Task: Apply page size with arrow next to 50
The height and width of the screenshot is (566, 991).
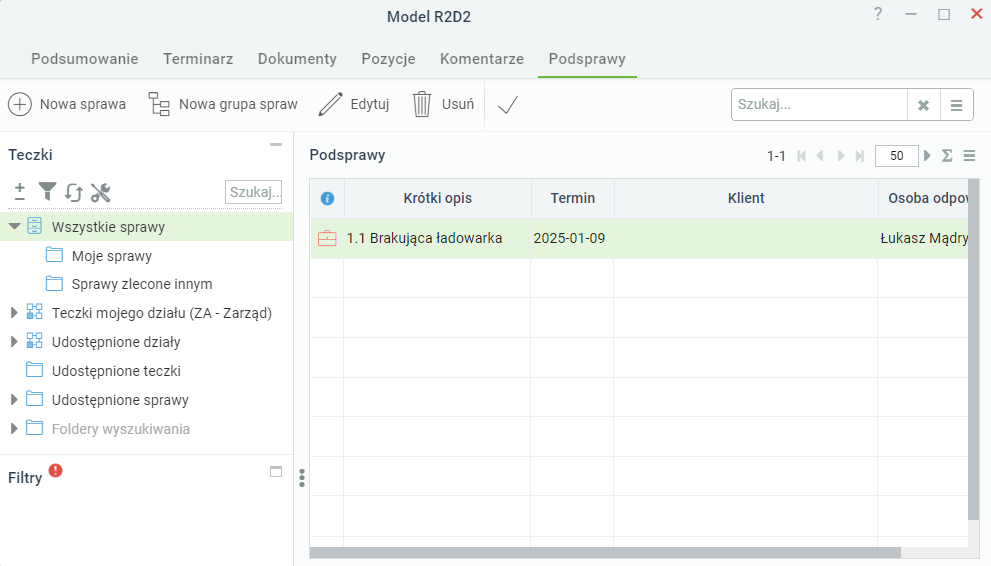Action: coord(927,155)
